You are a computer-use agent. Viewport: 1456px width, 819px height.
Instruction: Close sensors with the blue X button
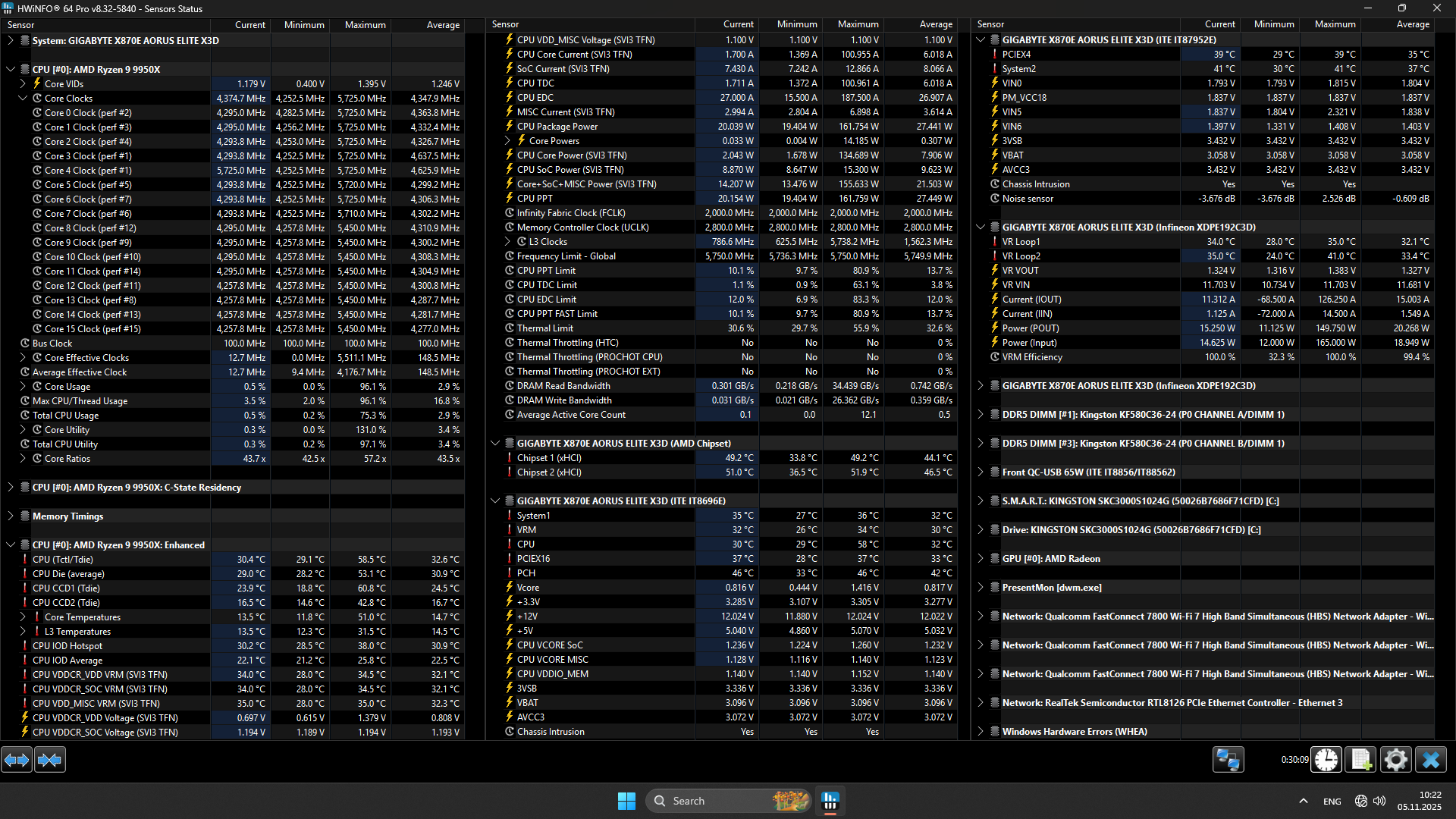(x=1431, y=759)
